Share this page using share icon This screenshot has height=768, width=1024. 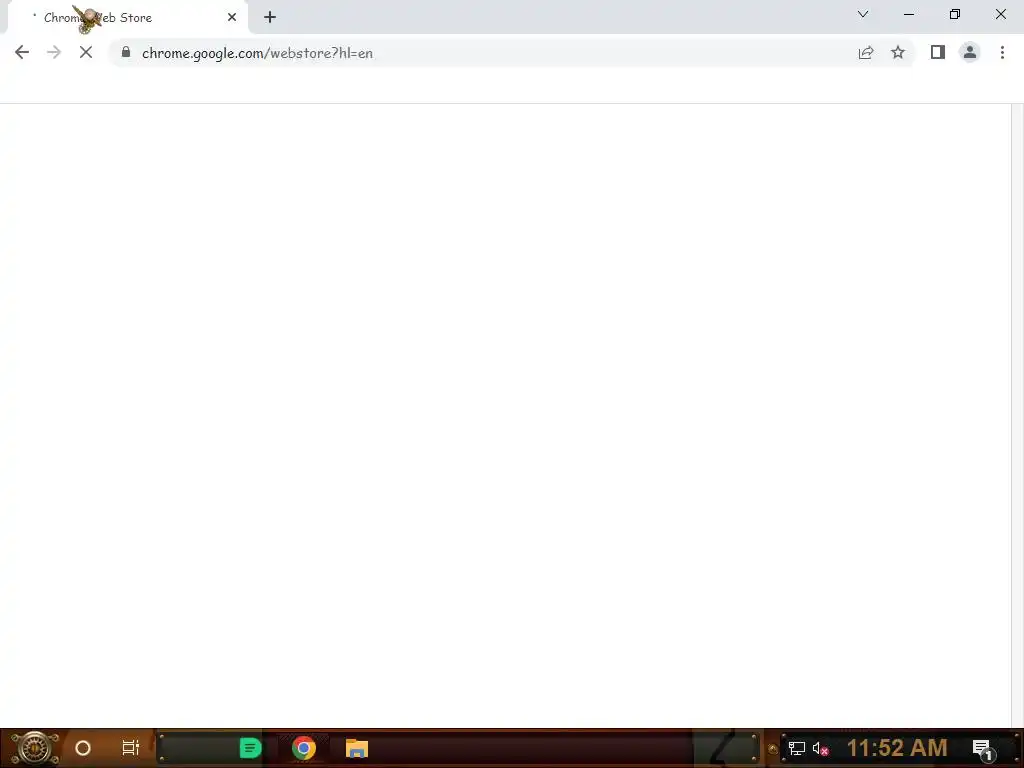(866, 52)
